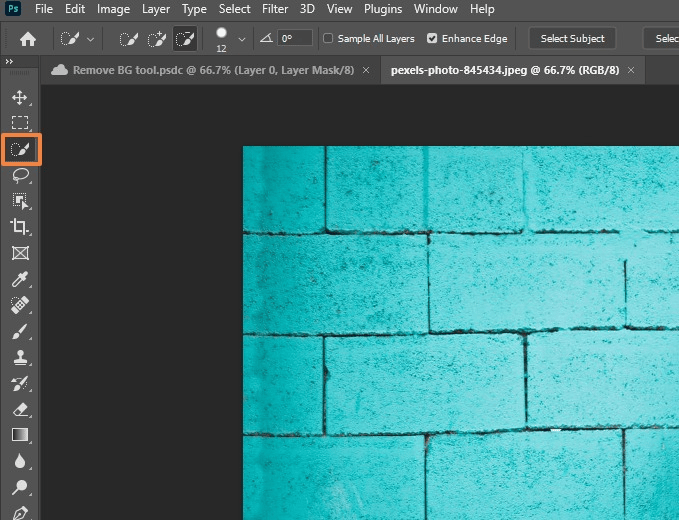Click the Select Subject button

click(x=572, y=39)
